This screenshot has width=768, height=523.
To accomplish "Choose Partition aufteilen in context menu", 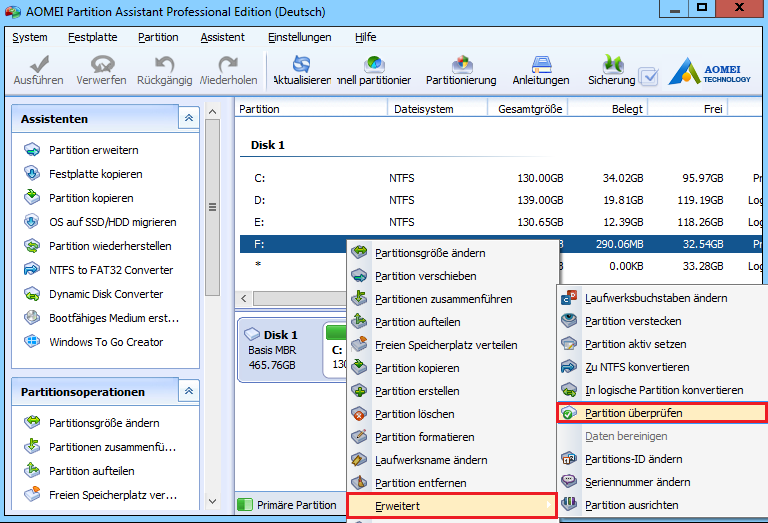I will (453, 322).
